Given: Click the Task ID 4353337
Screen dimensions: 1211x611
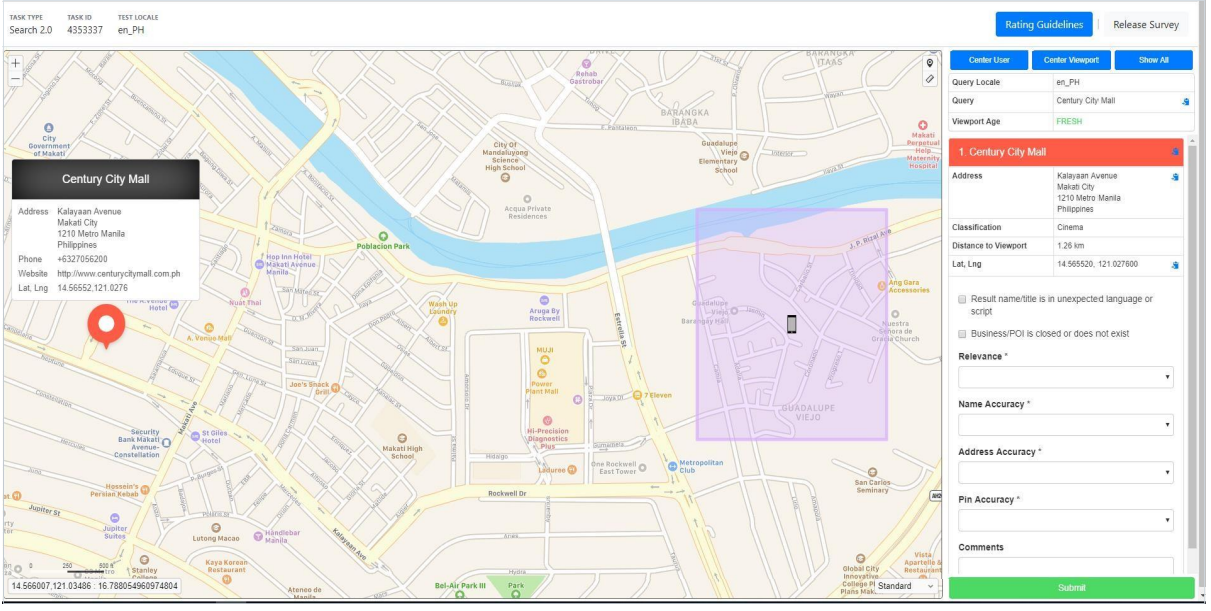Looking at the screenshot, I should 87,30.
